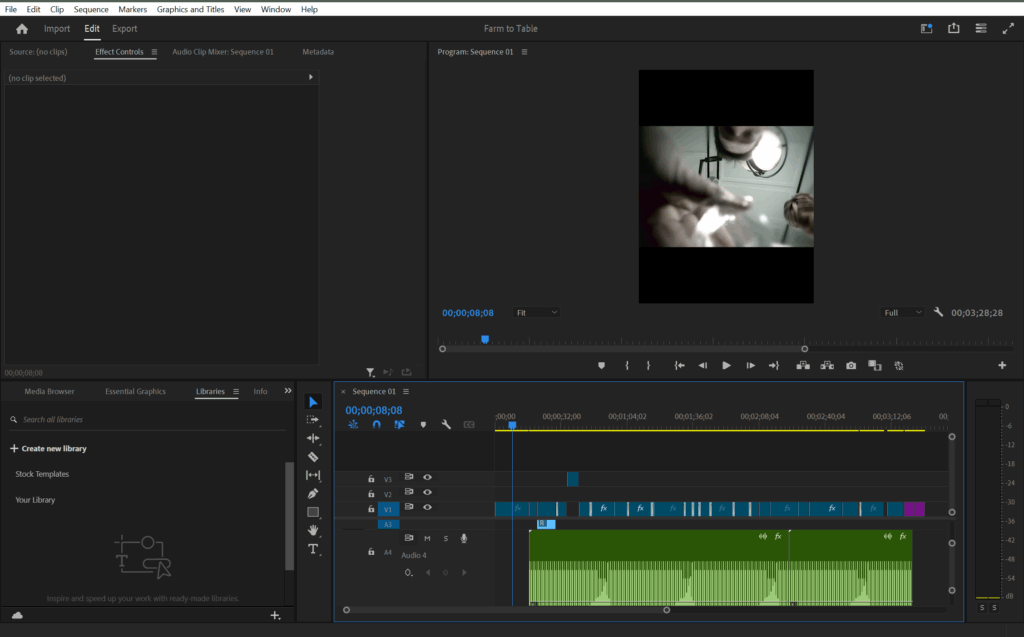1024x637 pixels.
Task: Click Mark In bracket button
Action: pyautogui.click(x=627, y=366)
